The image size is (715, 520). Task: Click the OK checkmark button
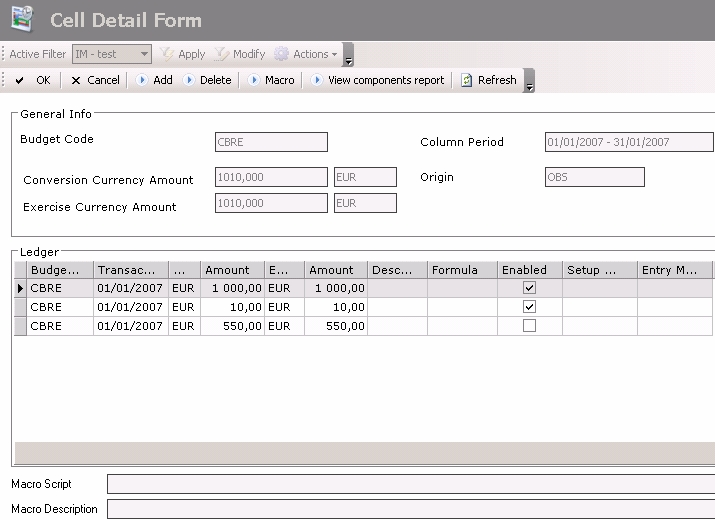[x=32, y=80]
